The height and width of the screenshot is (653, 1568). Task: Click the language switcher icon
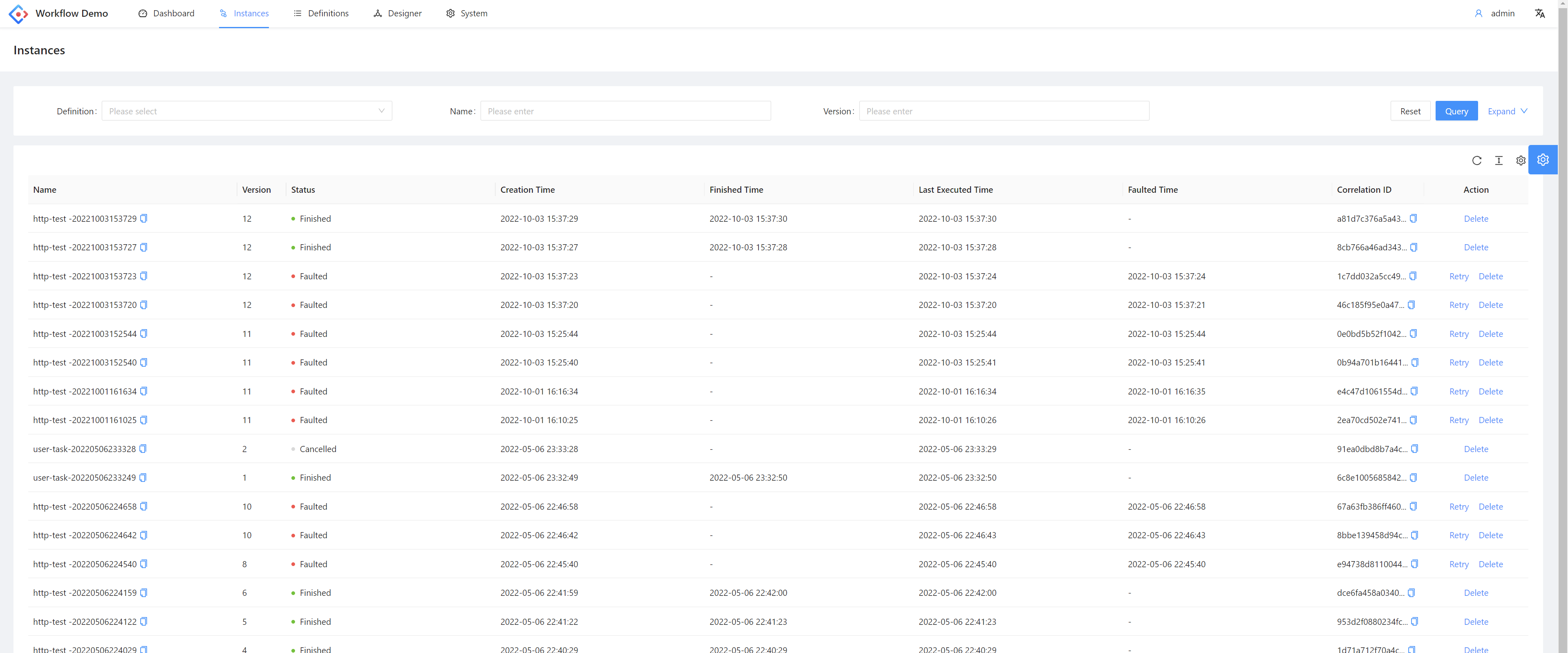tap(1539, 13)
